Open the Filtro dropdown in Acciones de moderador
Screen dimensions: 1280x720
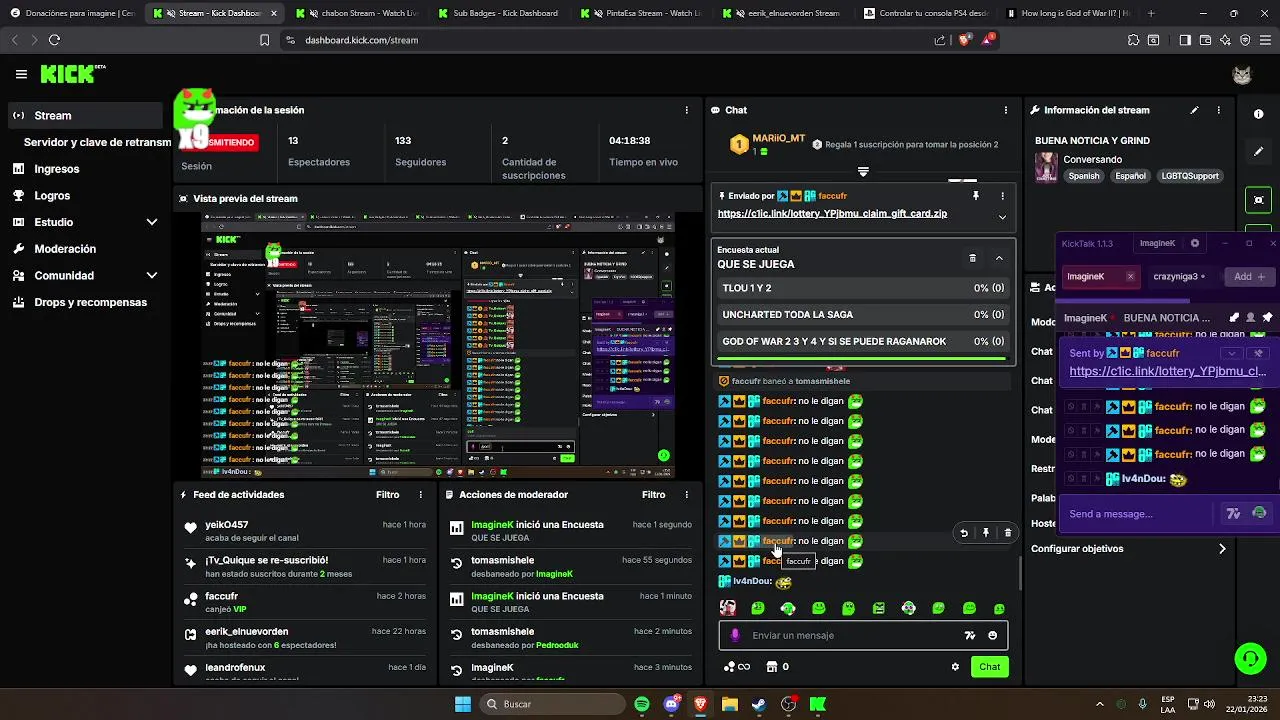[653, 495]
